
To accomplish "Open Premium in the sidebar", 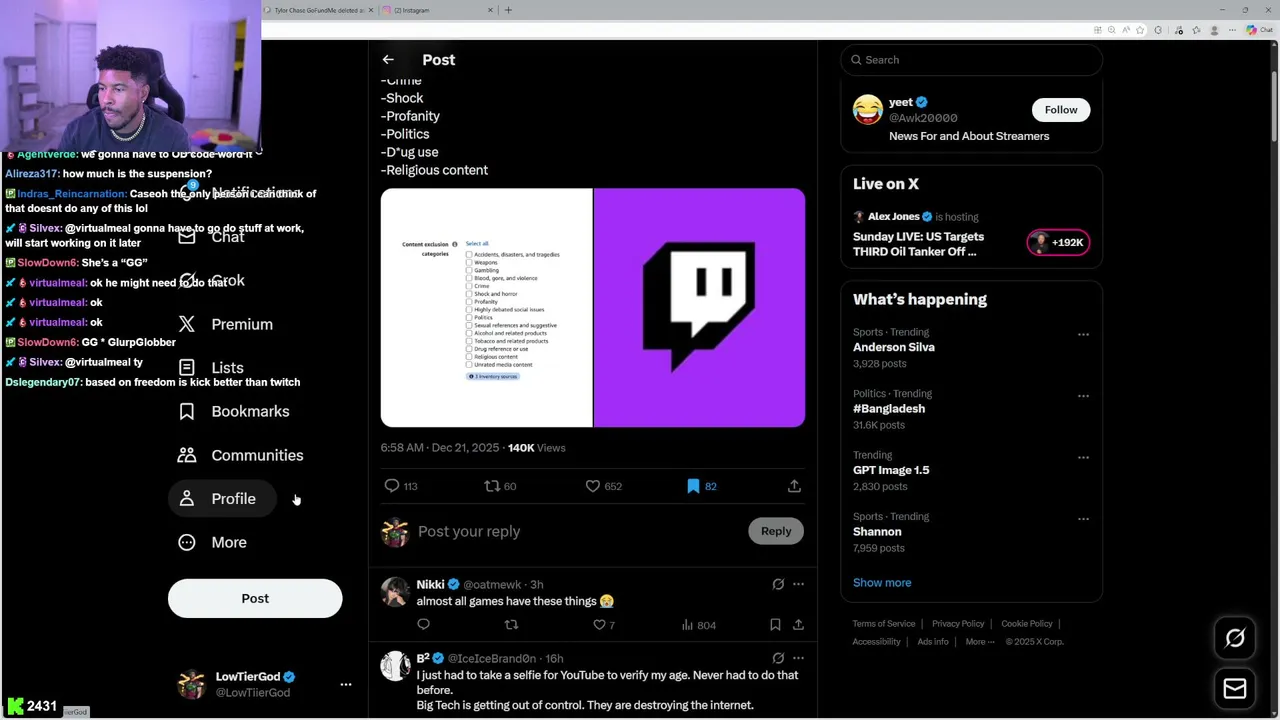I will pyautogui.click(x=225, y=324).
